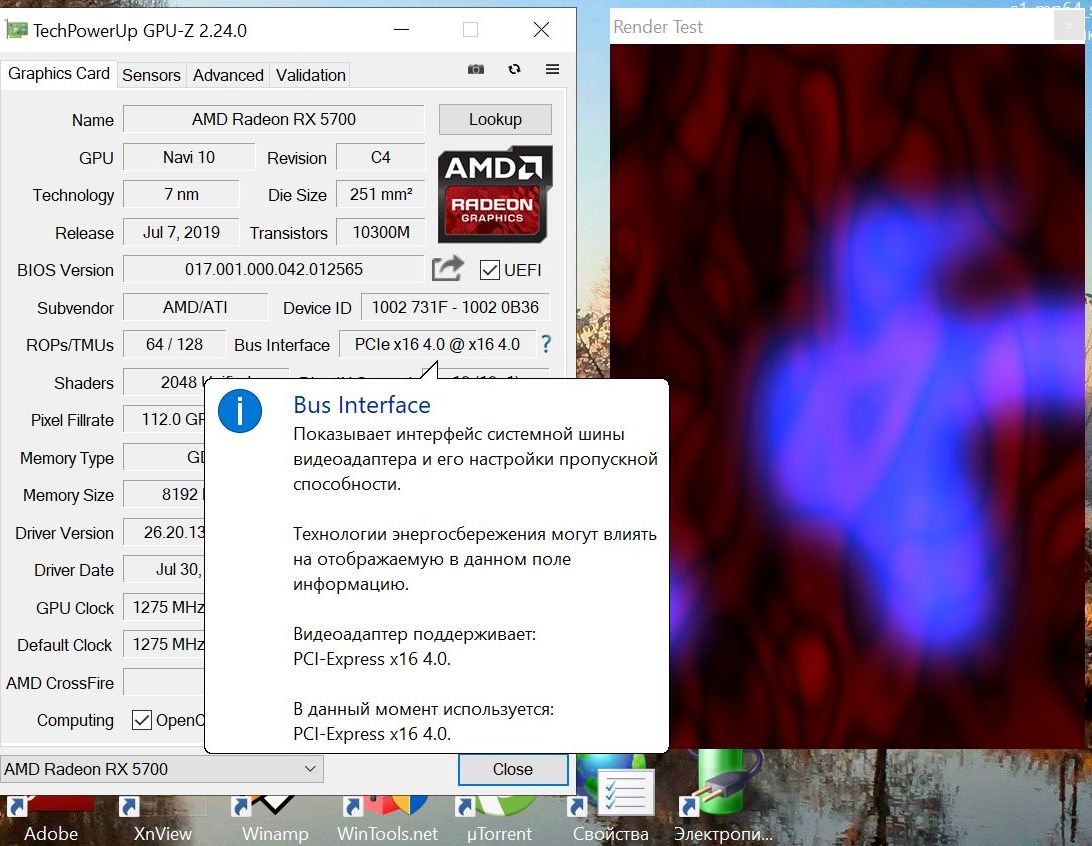Click the Subvendor field AMD/ATI
Image resolution: width=1092 pixels, height=846 pixels.
[195, 307]
